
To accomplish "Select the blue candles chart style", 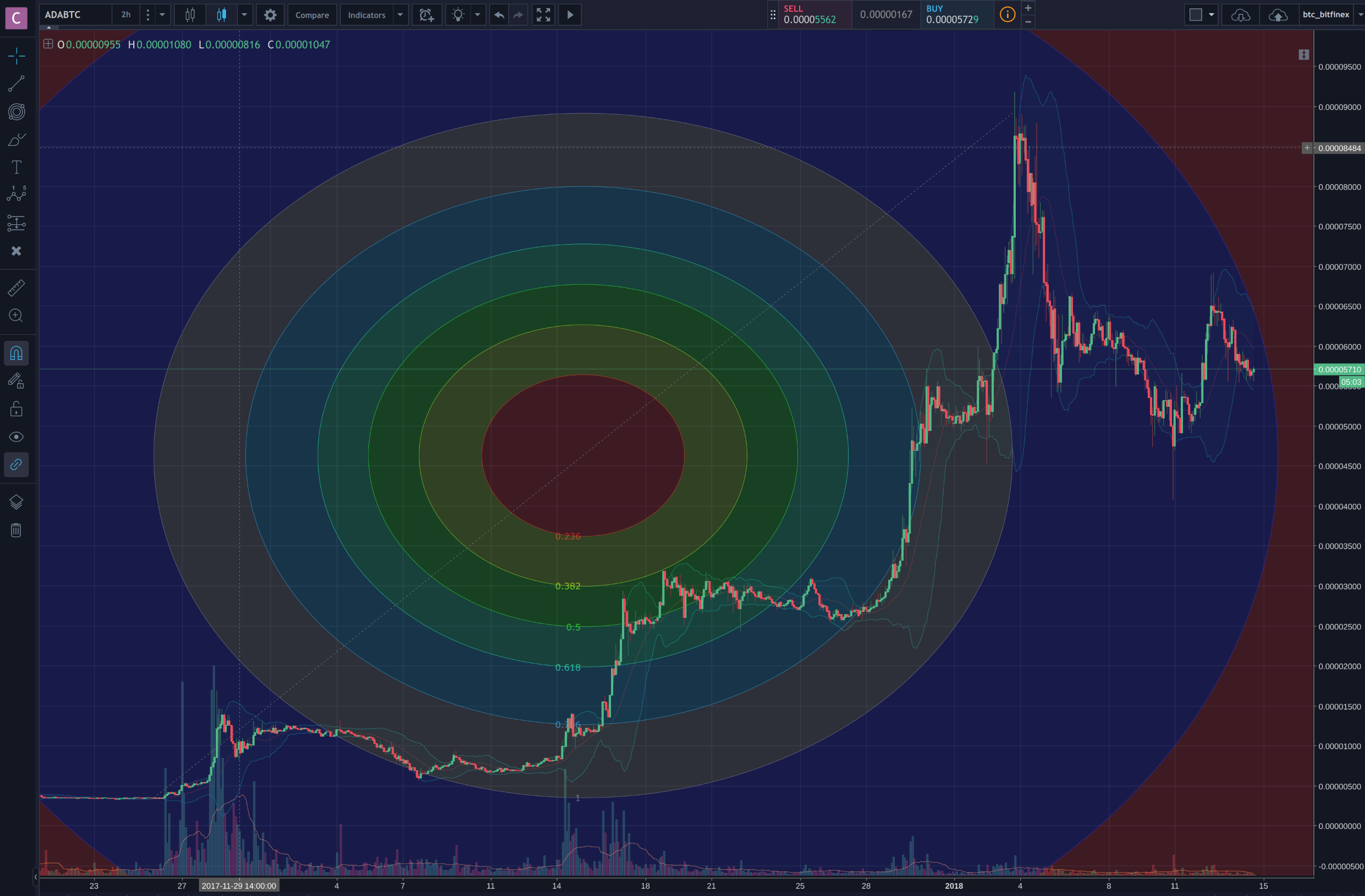I will [x=222, y=14].
